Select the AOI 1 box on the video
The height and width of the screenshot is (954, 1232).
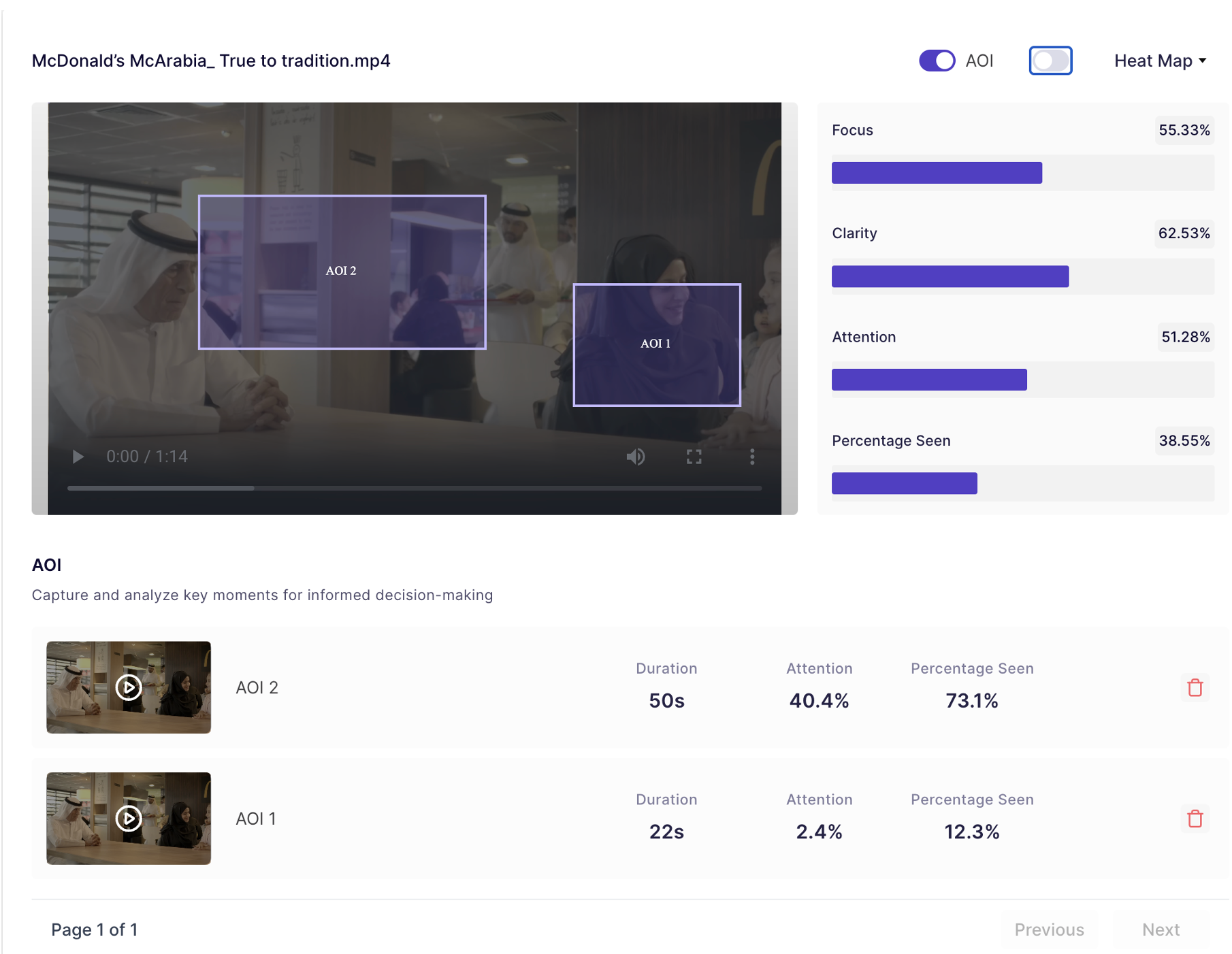tap(657, 345)
